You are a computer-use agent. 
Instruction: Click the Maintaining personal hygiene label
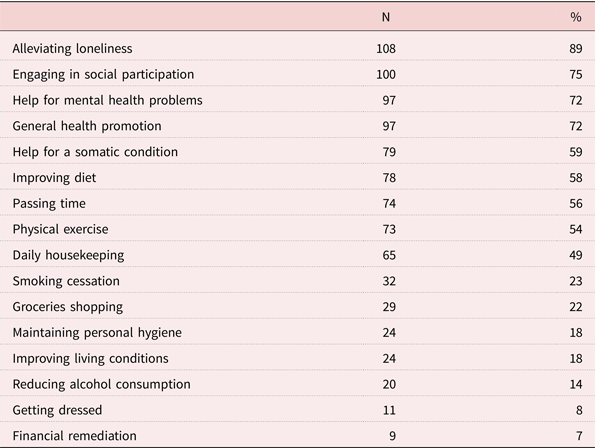(x=97, y=332)
